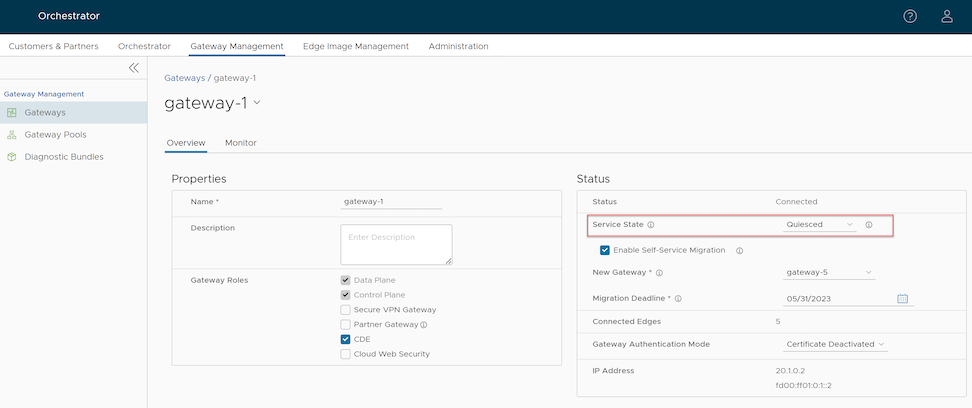The height and width of the screenshot is (408, 972).
Task: Disable the Enable Self-Service Migration checkbox
Action: tap(604, 250)
